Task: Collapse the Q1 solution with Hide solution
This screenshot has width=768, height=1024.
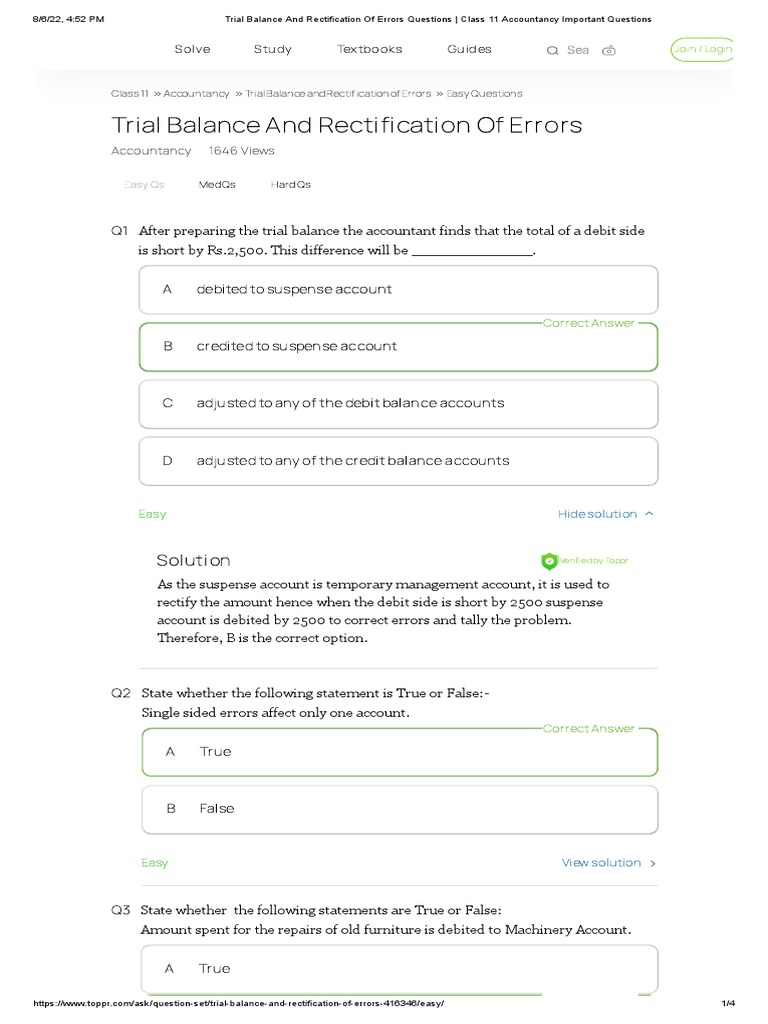Action: 605,514
